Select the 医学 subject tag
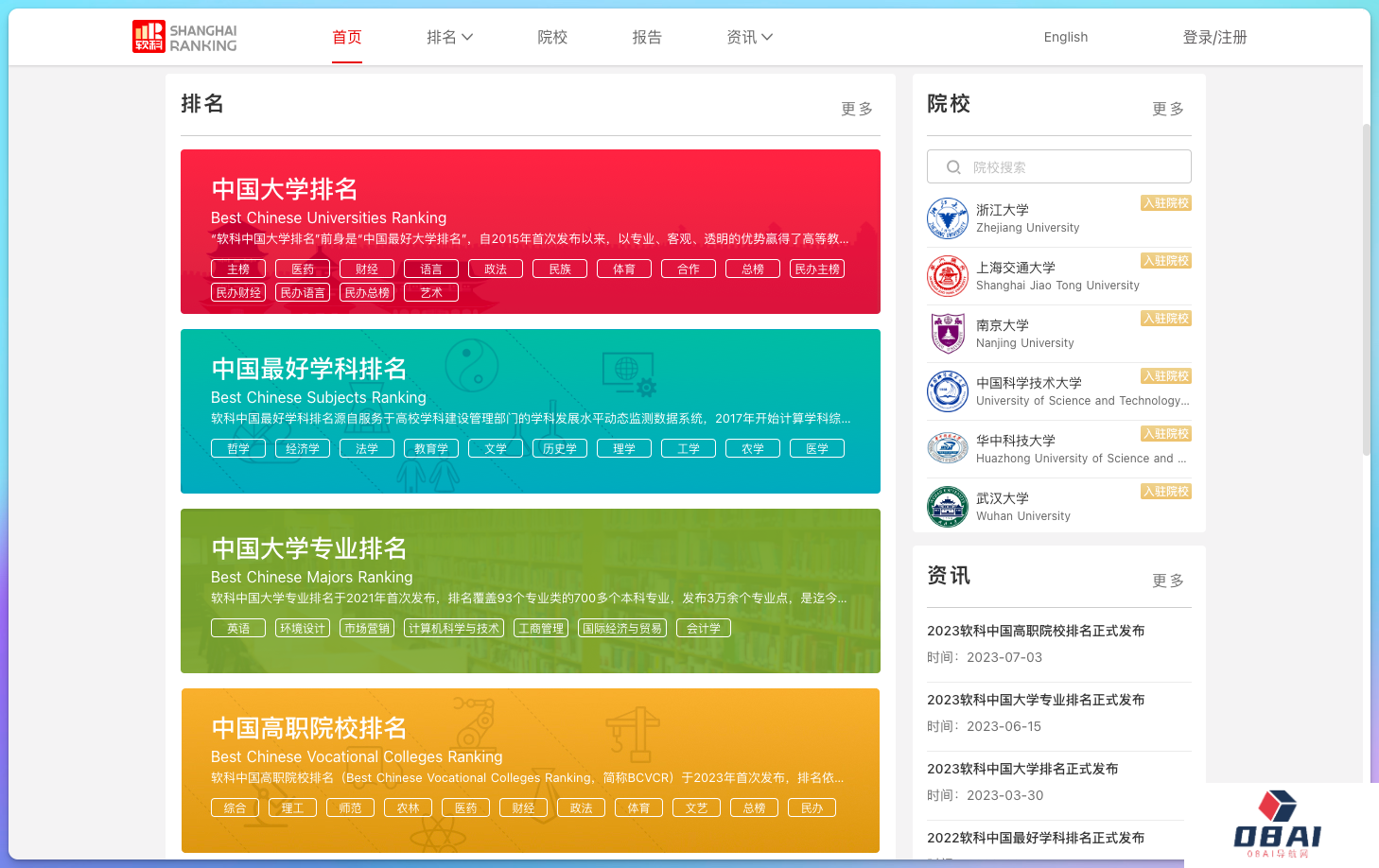The width and height of the screenshot is (1379, 868). [817, 448]
